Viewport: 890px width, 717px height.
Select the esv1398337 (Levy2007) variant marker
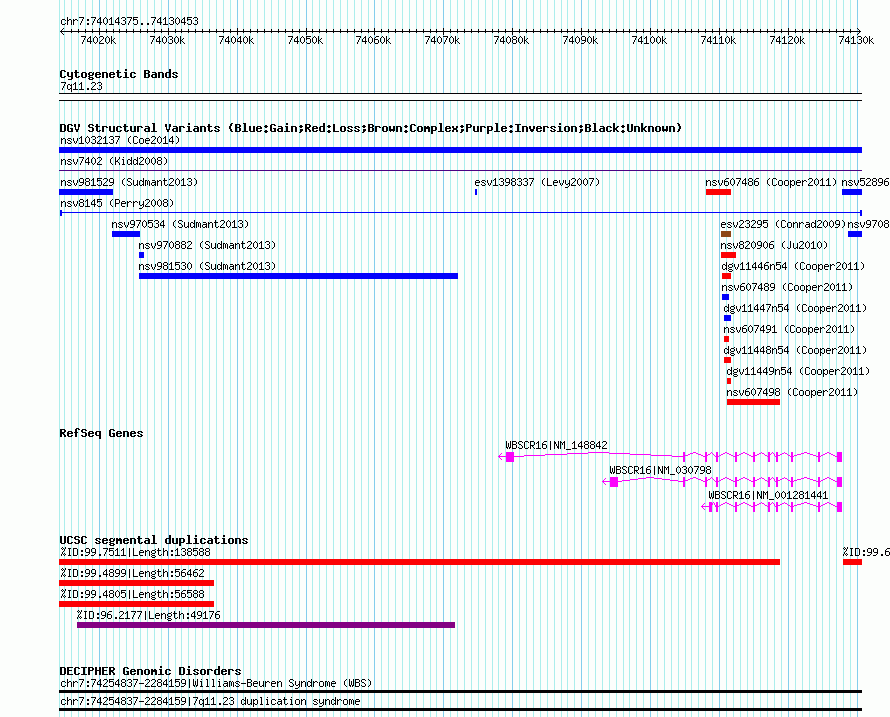[476, 192]
